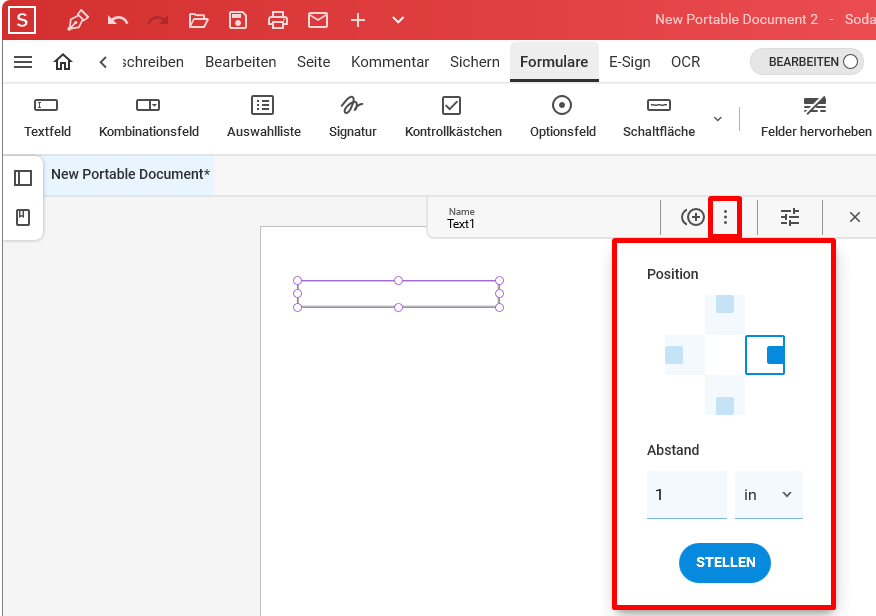Send document by email icon
This screenshot has width=876, height=616.
click(x=318, y=21)
